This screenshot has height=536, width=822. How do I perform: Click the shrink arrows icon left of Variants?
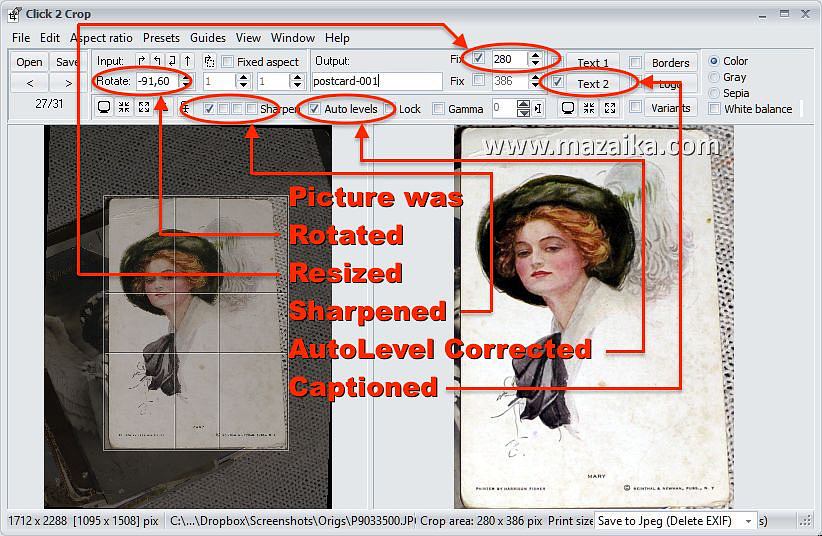point(589,108)
